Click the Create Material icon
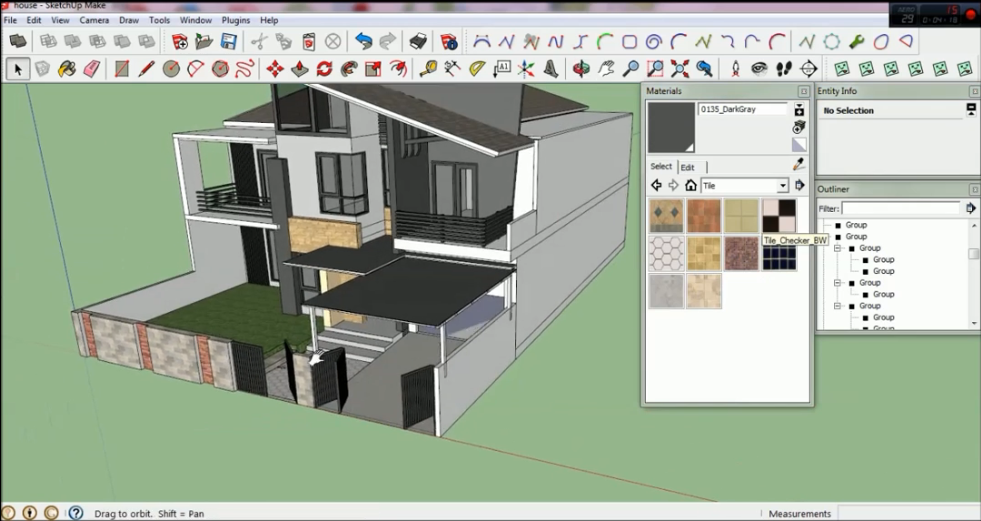 point(799,128)
